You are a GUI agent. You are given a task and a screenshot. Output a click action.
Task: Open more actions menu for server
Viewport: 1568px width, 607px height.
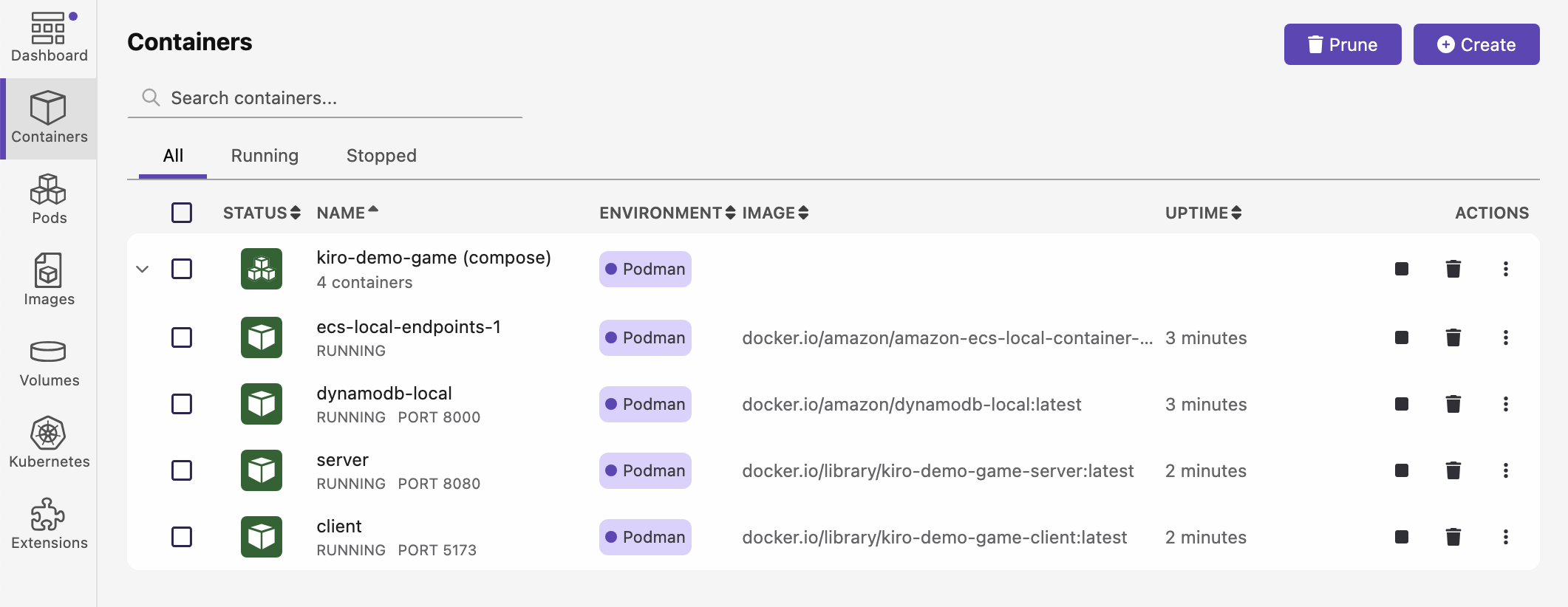tap(1505, 470)
